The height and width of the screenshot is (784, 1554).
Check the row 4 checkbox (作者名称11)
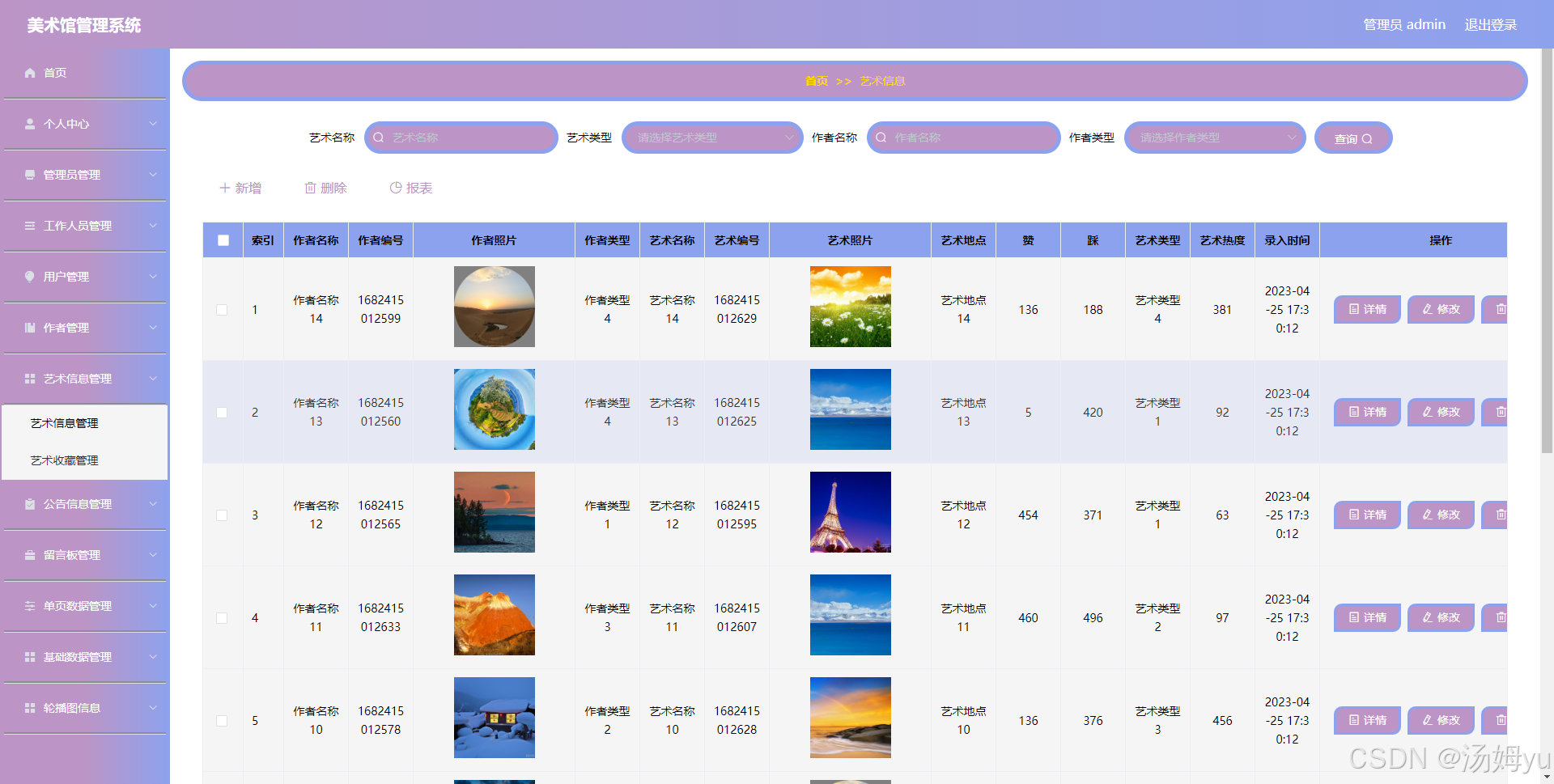222,618
